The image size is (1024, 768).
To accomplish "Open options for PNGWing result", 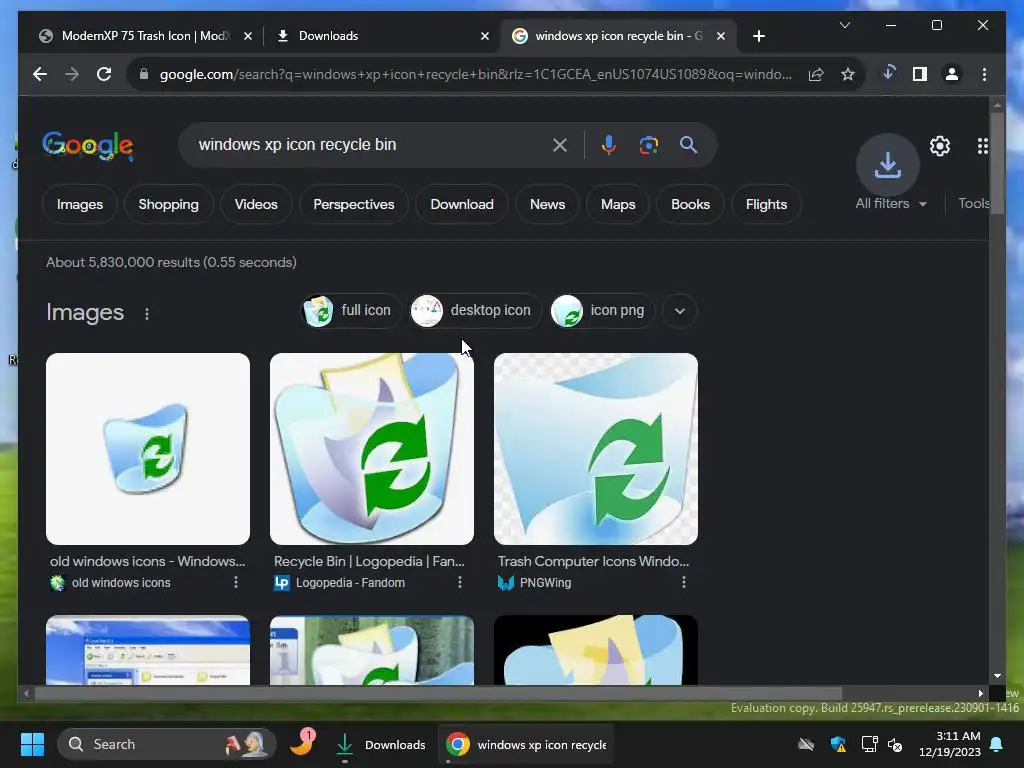I will coord(684,583).
